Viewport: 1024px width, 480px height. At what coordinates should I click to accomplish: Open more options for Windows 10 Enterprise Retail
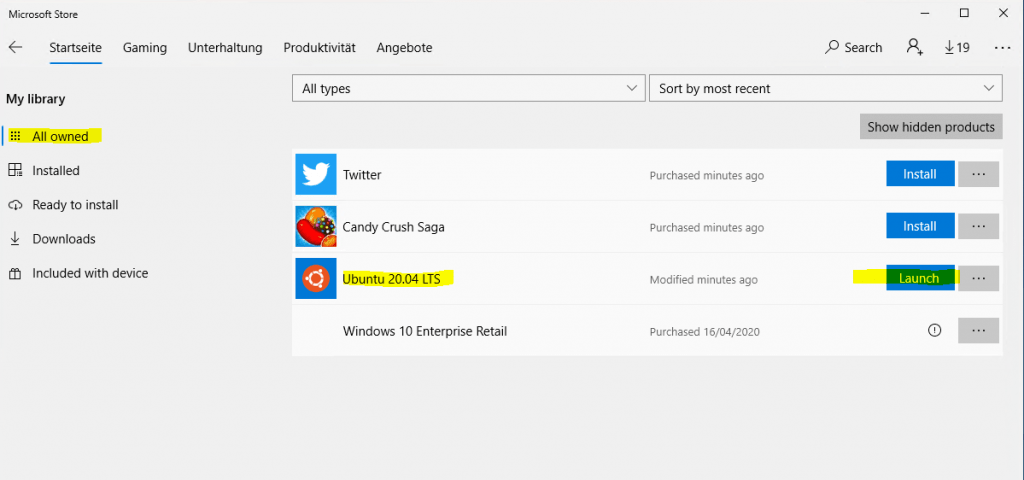[x=978, y=330]
